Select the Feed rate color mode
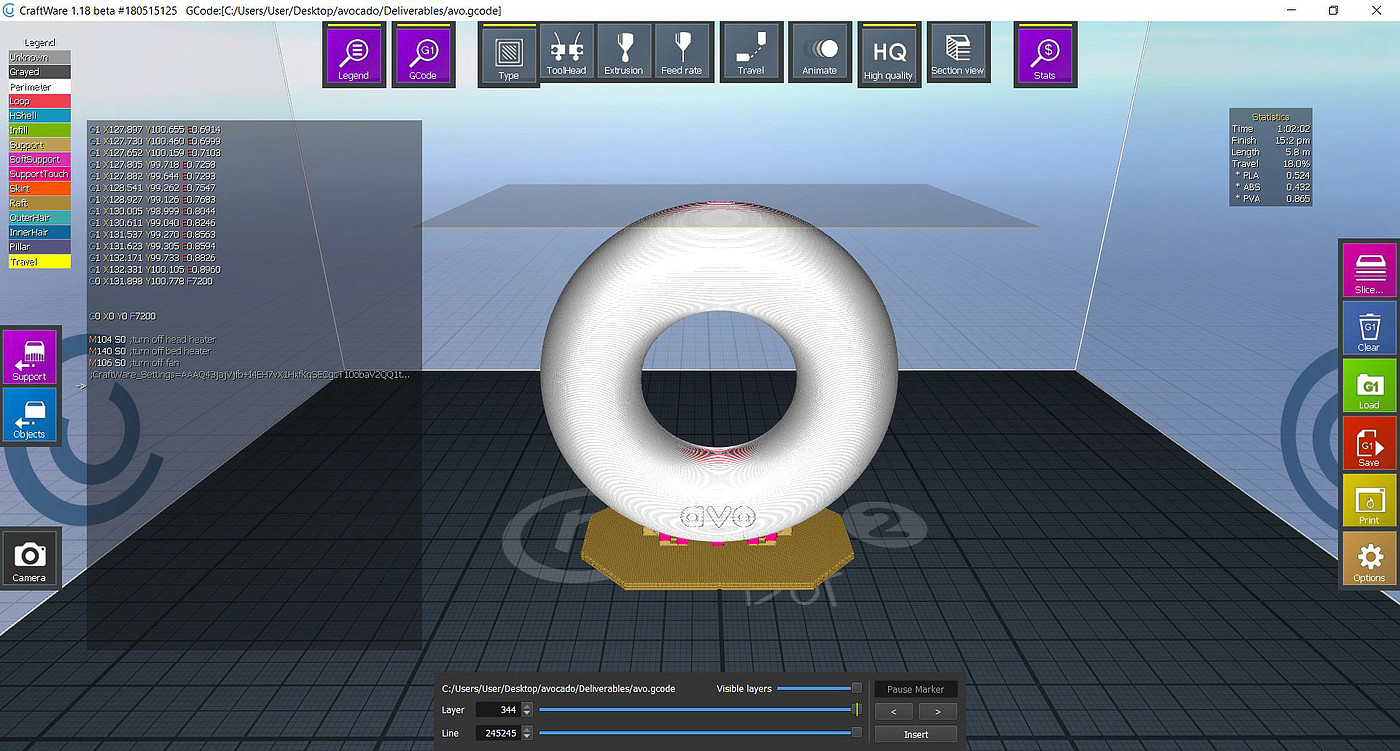This screenshot has width=1400, height=751. click(682, 52)
